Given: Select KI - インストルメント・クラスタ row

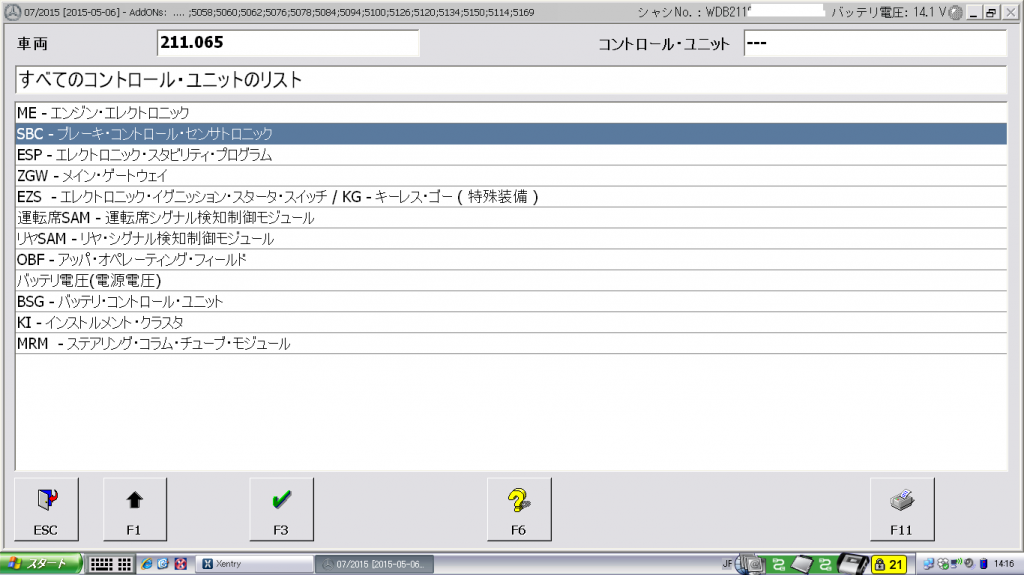Looking at the screenshot, I should (511, 322).
